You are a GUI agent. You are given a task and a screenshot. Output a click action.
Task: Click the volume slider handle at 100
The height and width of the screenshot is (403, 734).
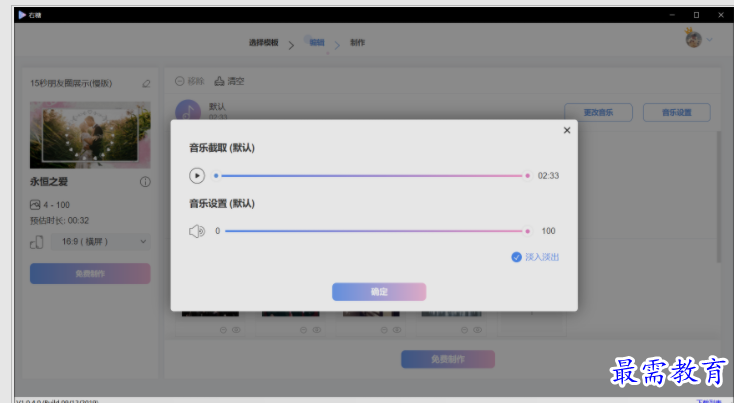click(x=528, y=231)
